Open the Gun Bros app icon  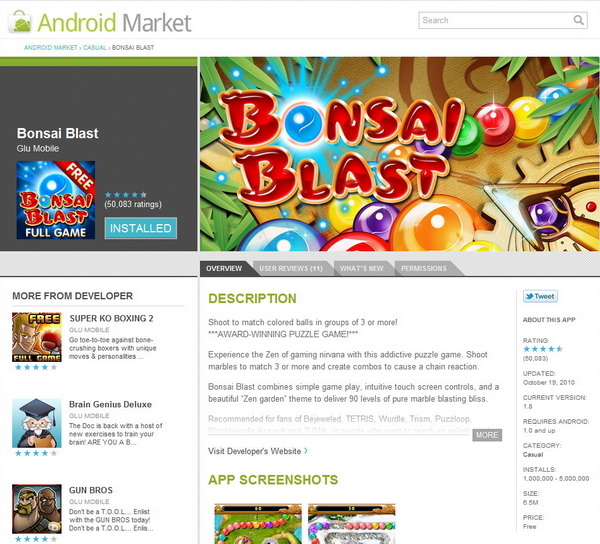[x=37, y=509]
